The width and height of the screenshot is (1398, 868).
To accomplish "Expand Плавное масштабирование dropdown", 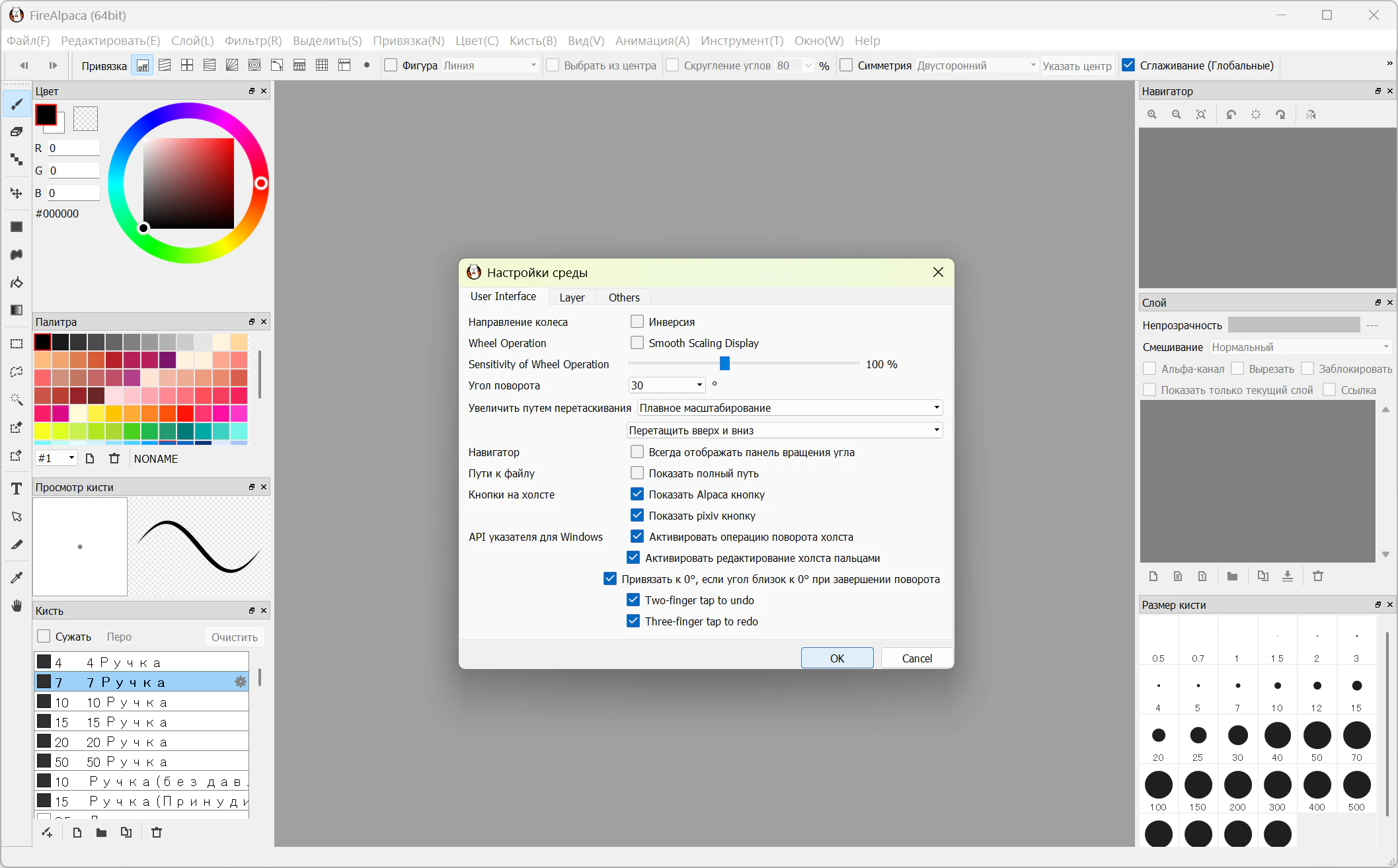I will [790, 408].
